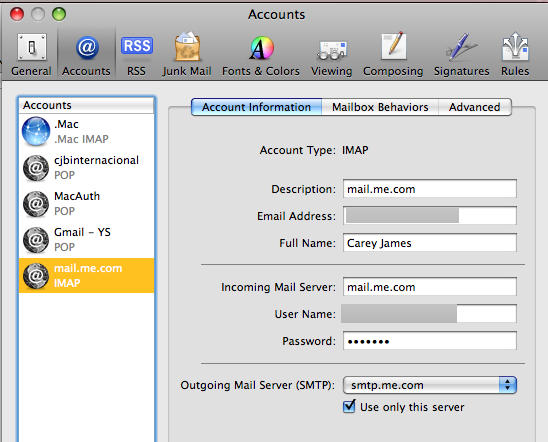Open RSS preferences icon

tap(137, 46)
